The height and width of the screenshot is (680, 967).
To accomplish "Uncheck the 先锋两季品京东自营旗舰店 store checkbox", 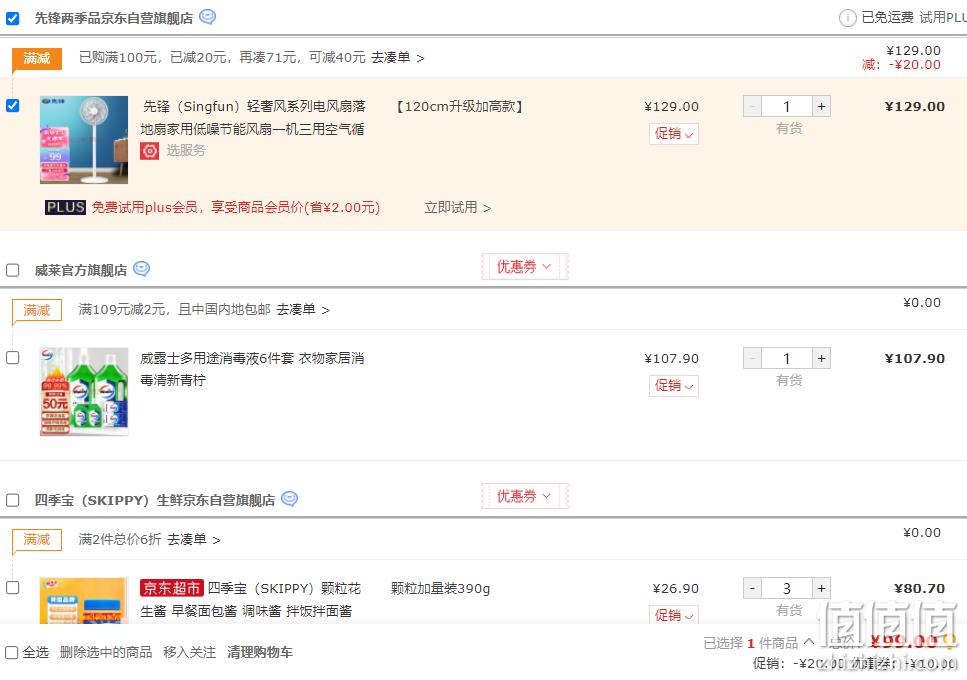I will click(12, 18).
